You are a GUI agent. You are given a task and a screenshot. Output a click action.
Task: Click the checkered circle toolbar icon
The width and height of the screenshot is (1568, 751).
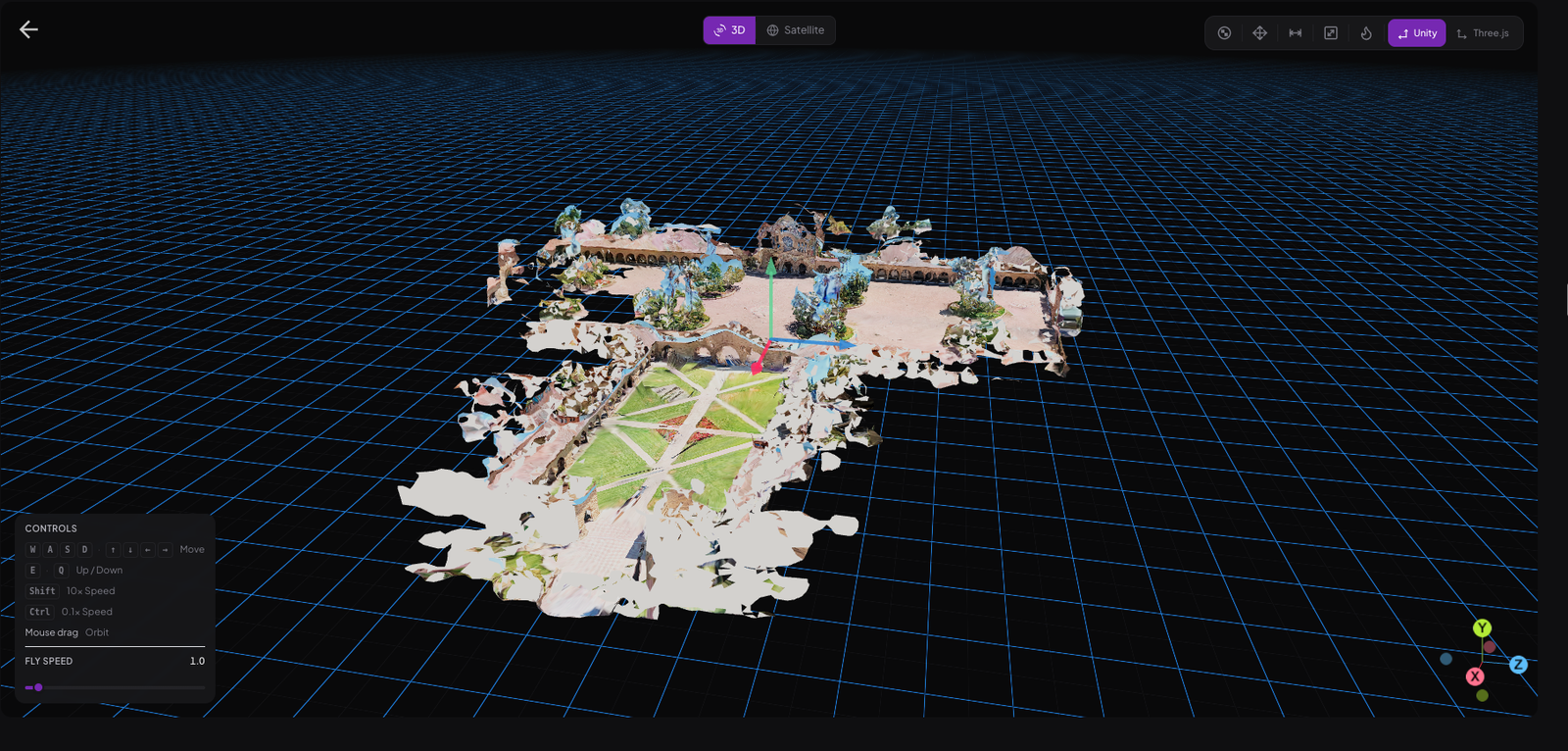point(1224,33)
